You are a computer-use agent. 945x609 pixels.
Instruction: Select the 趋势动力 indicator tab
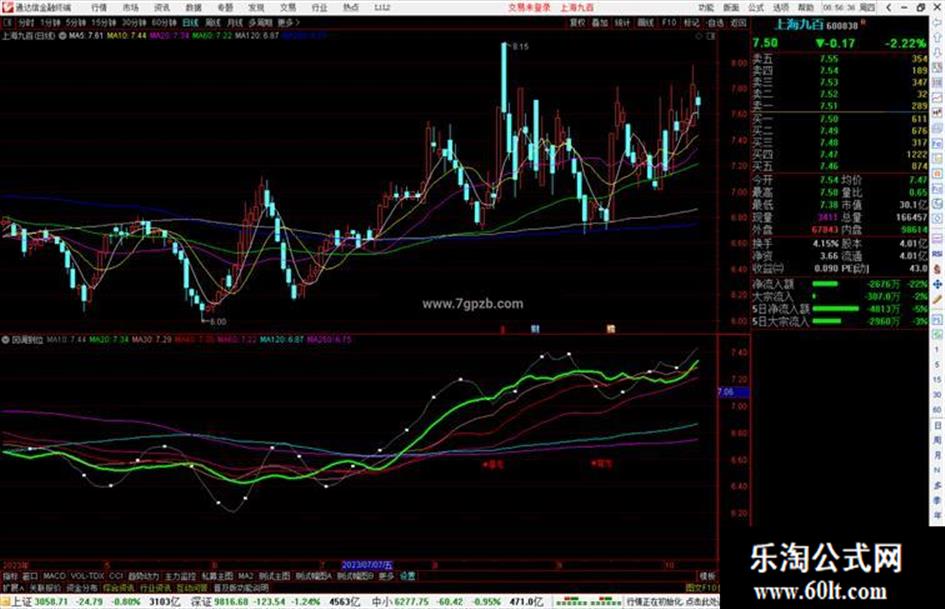[143, 576]
